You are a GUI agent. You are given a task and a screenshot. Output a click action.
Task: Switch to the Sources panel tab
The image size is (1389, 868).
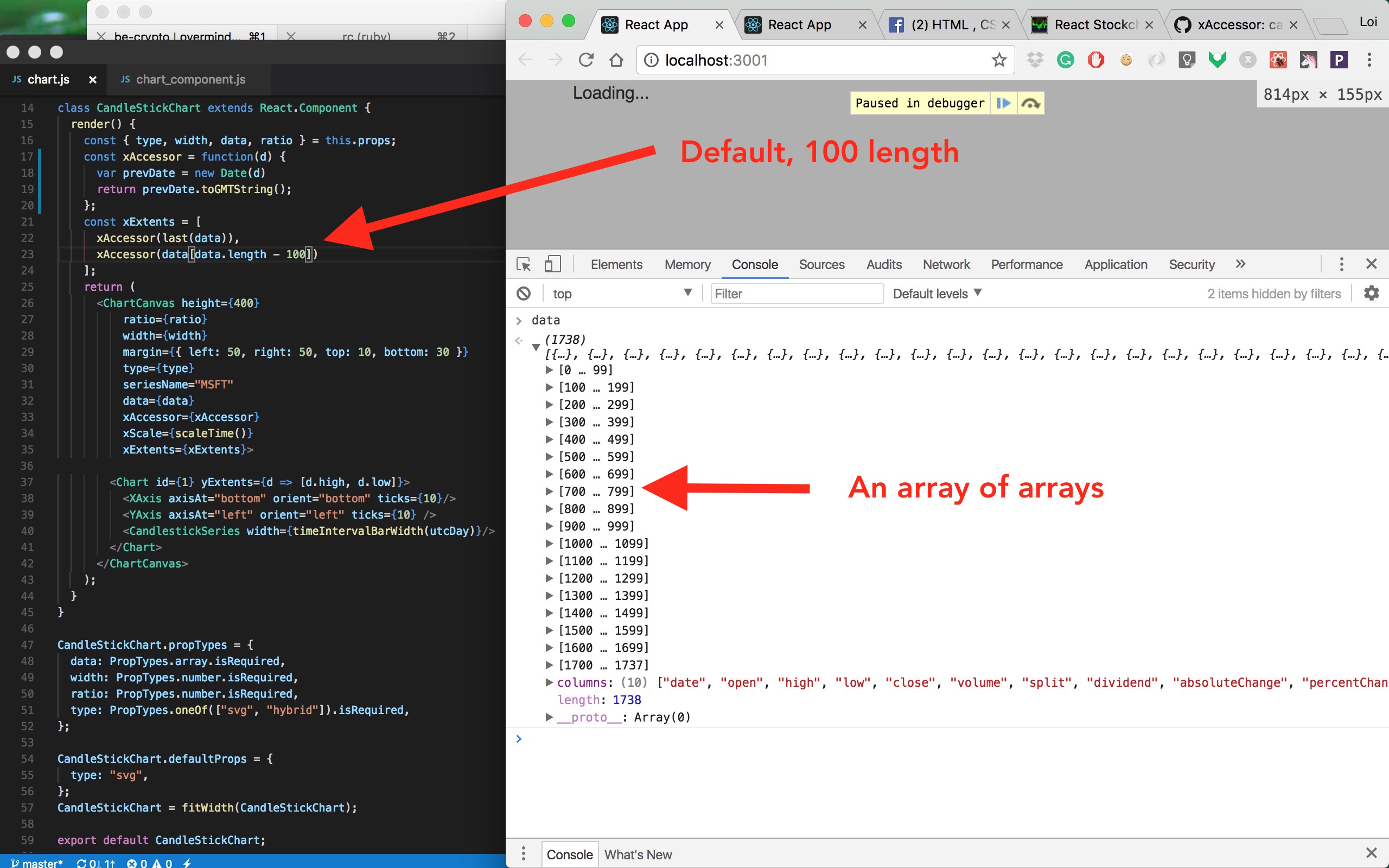(x=821, y=265)
